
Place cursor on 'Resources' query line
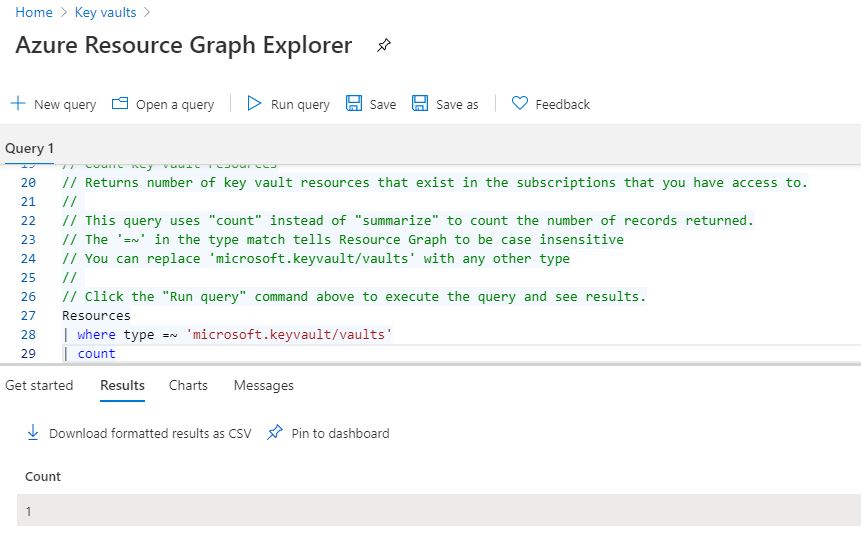click(x=96, y=315)
